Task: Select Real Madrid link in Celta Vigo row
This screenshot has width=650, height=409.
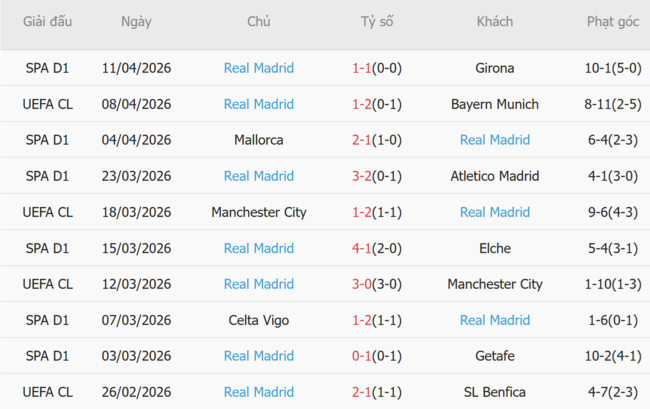Action: 495,320
